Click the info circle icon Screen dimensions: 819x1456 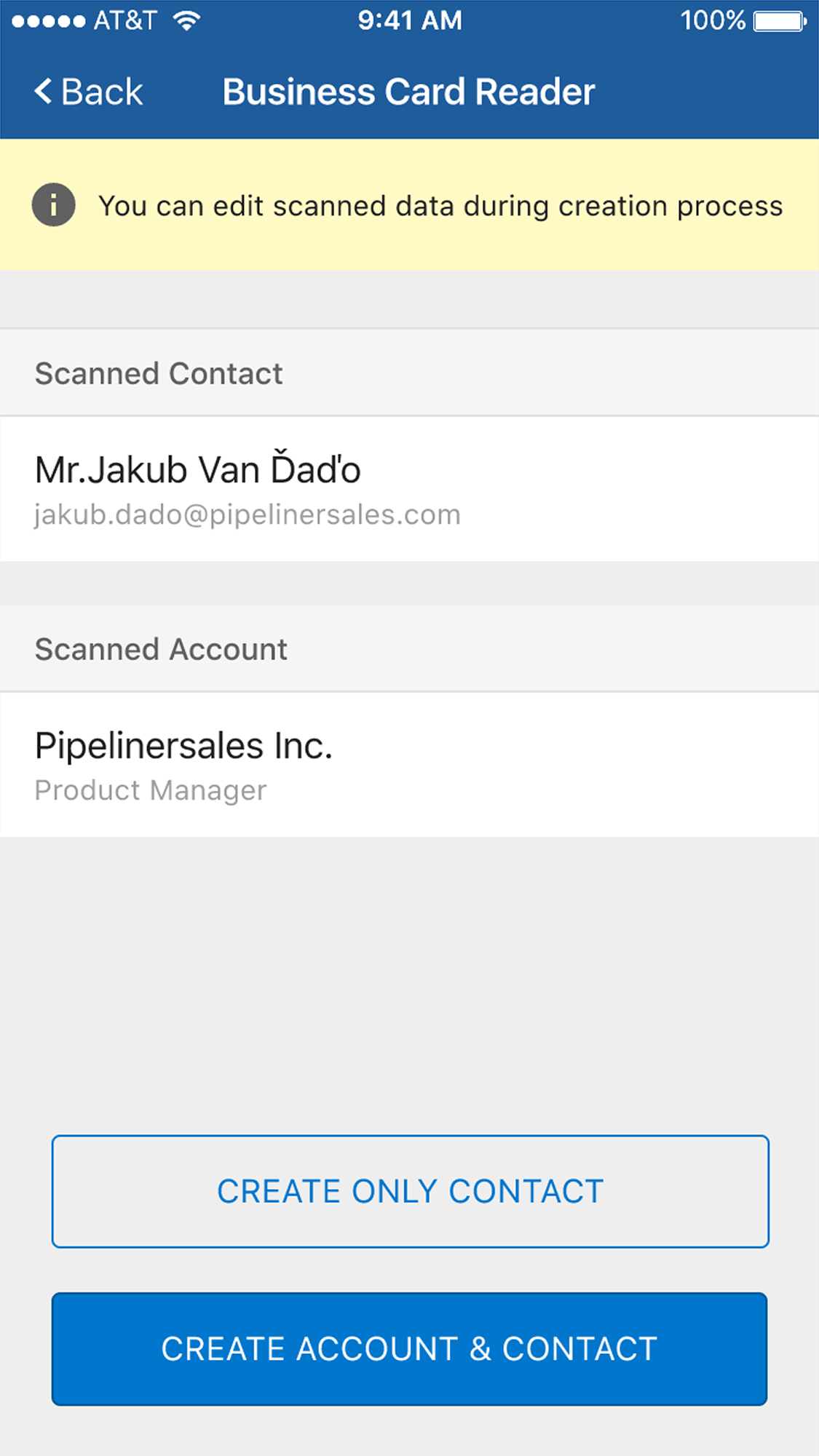(53, 205)
